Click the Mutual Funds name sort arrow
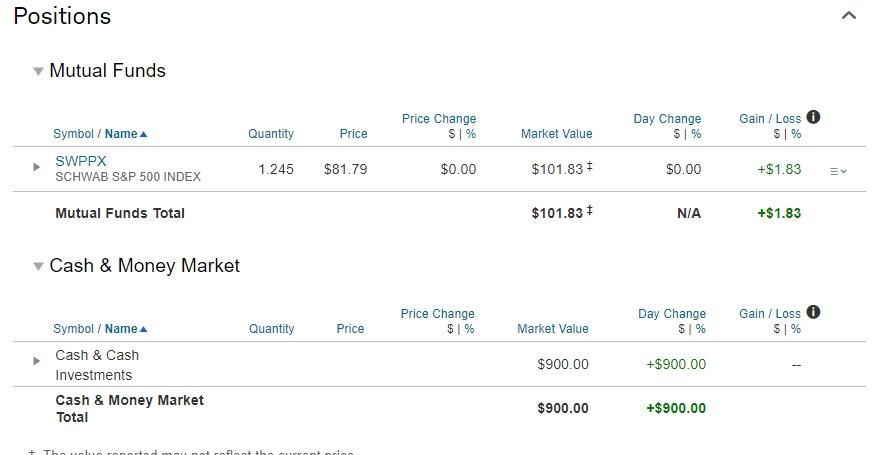The image size is (884, 455). click(x=144, y=134)
